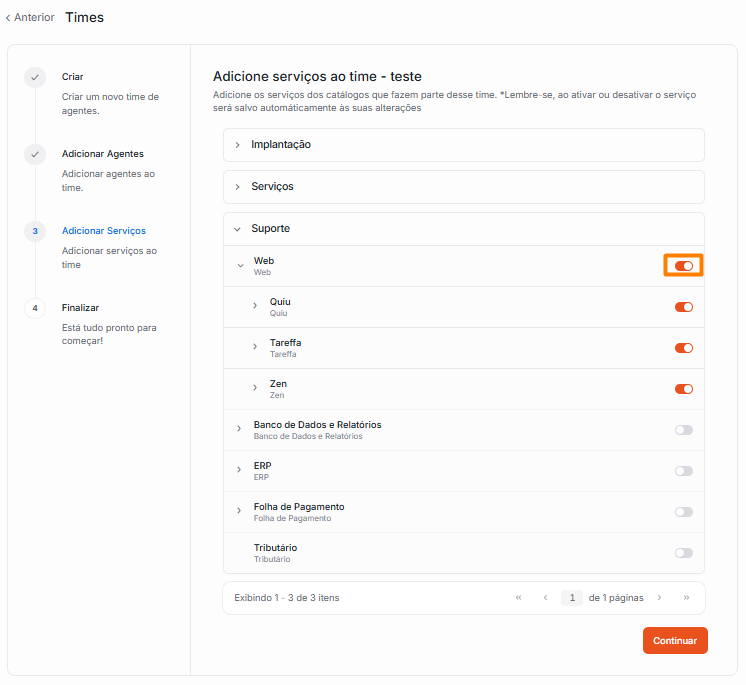Turn off the Quiu service toggle
Viewport: 746px width, 685px height.
pos(684,307)
